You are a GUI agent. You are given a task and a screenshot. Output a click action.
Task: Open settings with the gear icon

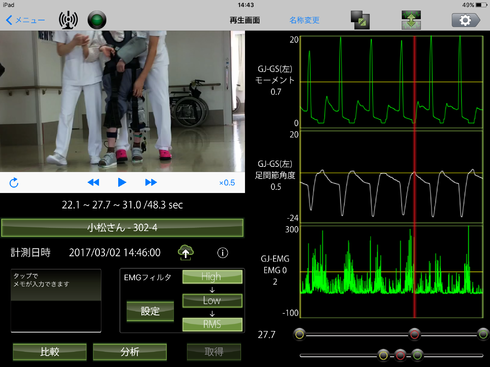pos(466,20)
